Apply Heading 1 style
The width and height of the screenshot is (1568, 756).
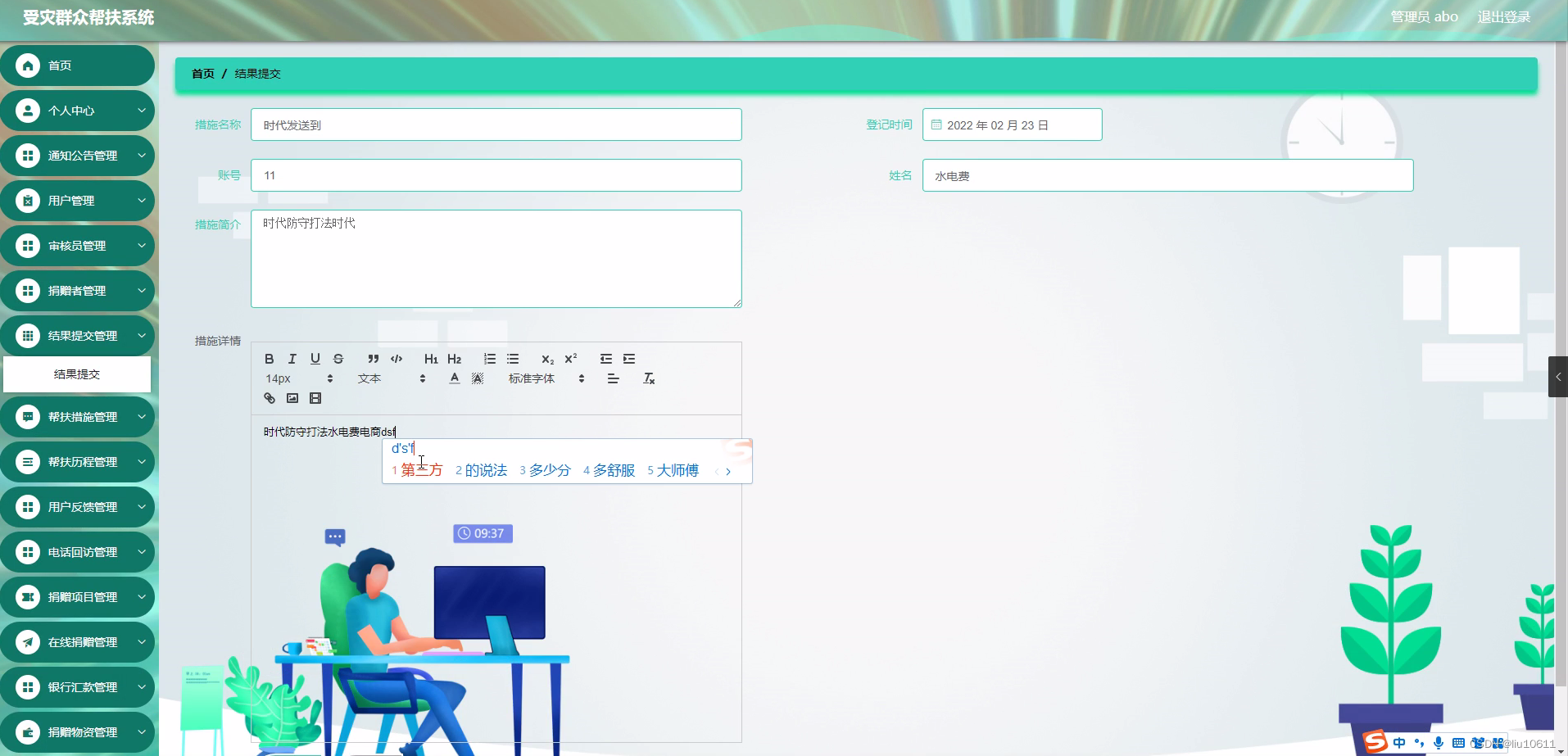tap(431, 359)
